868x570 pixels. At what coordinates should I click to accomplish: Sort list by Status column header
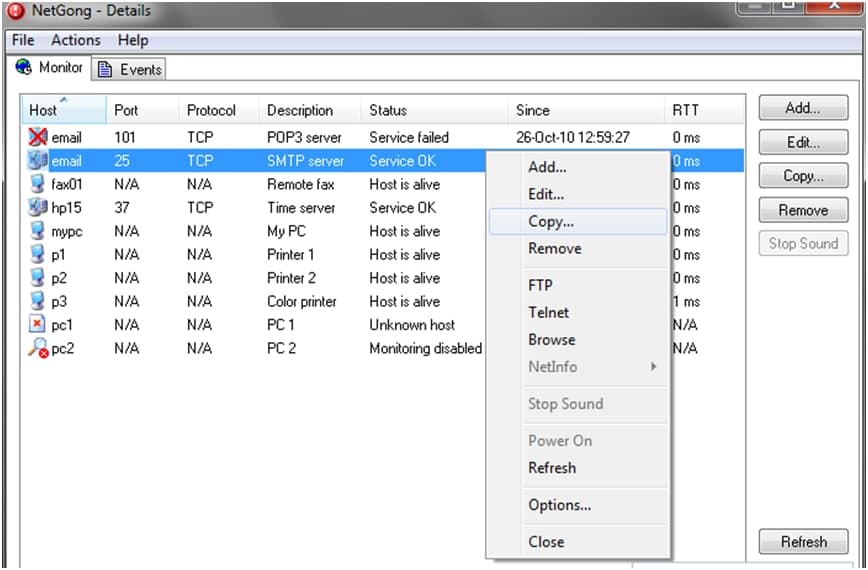point(435,110)
